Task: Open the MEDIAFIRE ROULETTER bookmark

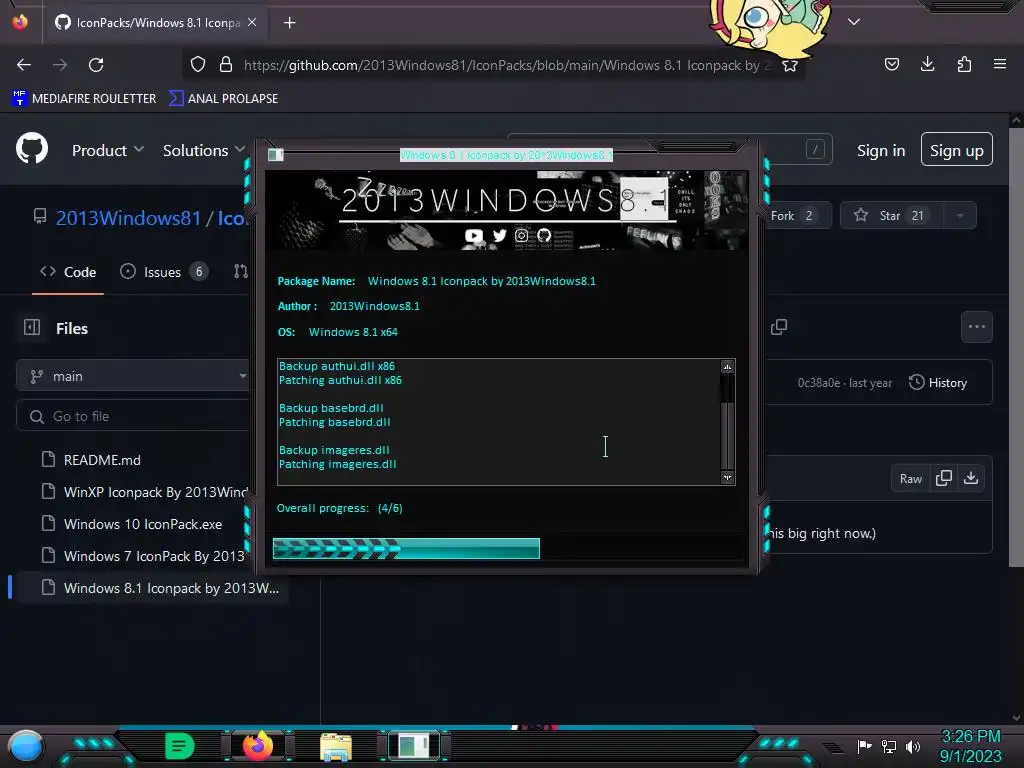Action: click(x=84, y=99)
